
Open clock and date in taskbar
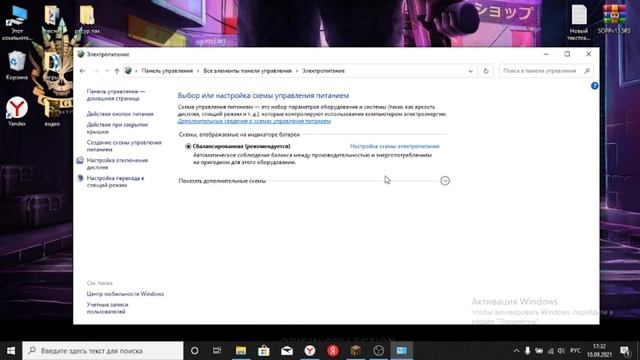[x=599, y=351]
